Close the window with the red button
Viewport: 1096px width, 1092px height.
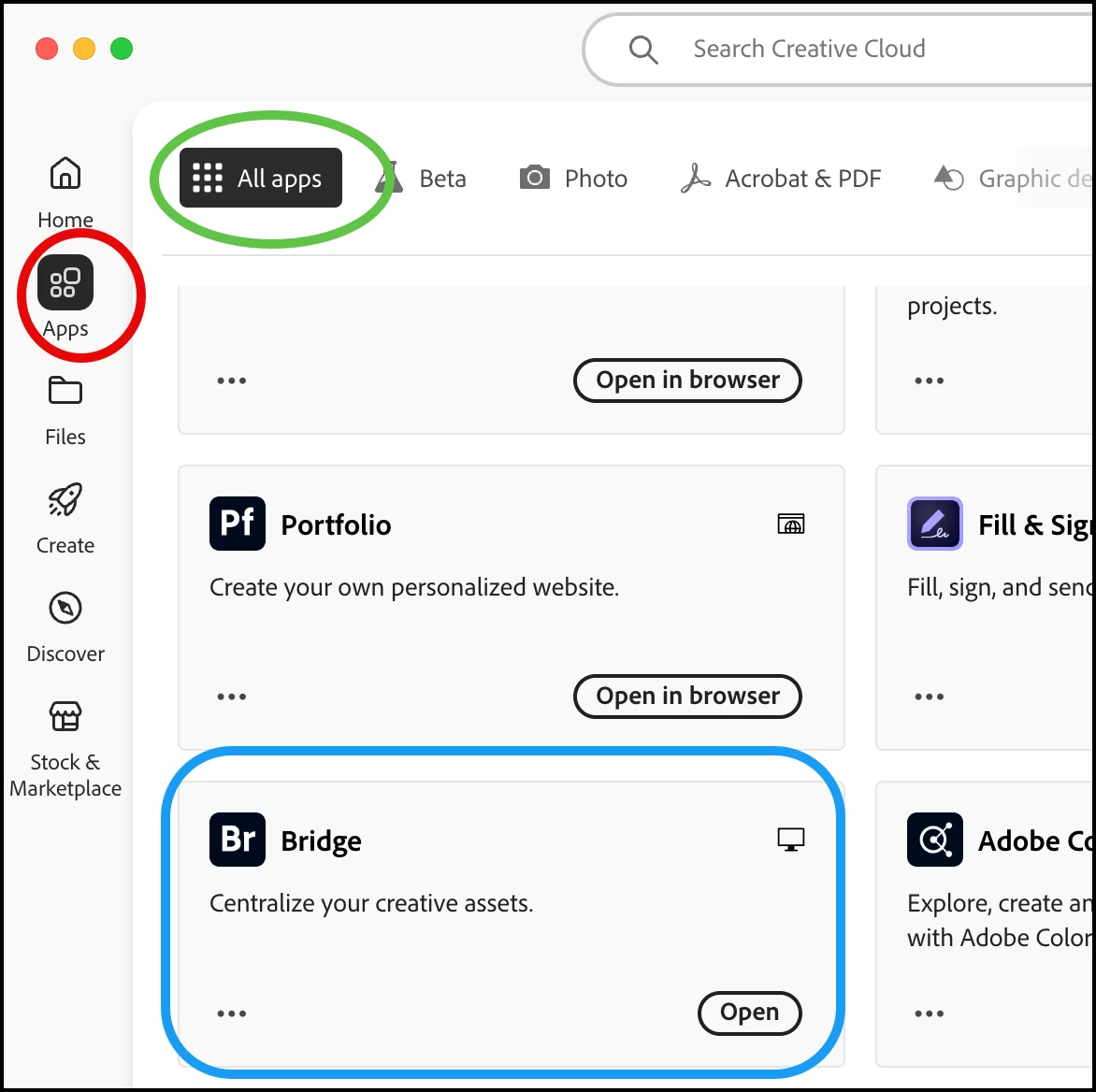[47, 49]
